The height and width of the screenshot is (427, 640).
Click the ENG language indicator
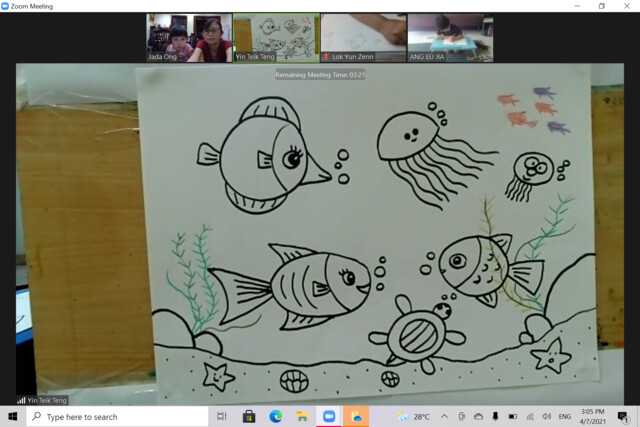565,416
